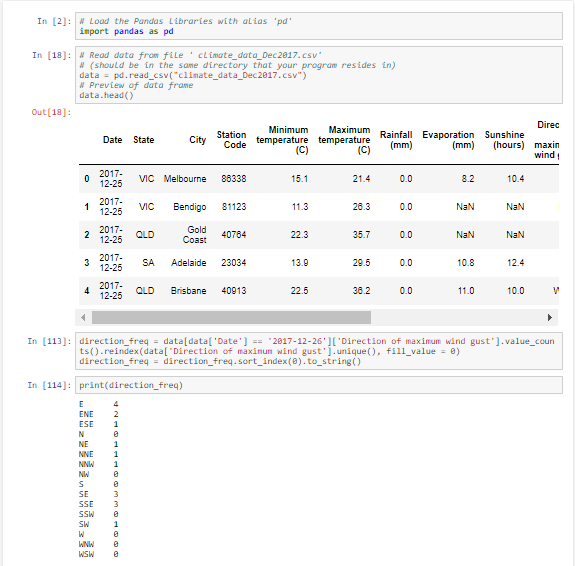Click the print(direction_freq) code cell
The image size is (575, 566).
[x=319, y=385]
